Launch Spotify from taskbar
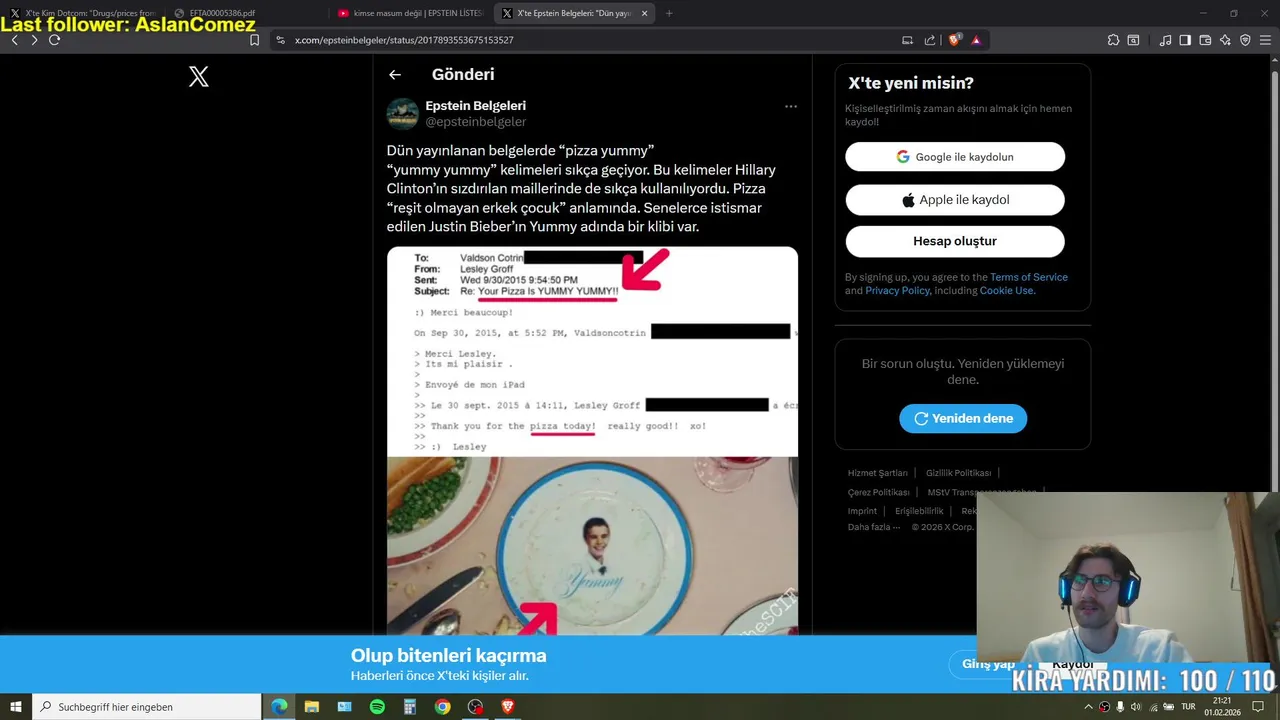This screenshot has height=720, width=1280. [377, 706]
